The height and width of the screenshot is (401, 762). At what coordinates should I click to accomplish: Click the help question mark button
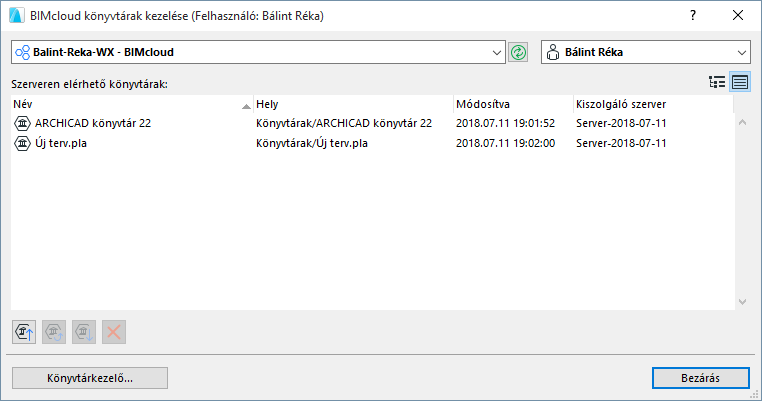(x=693, y=16)
